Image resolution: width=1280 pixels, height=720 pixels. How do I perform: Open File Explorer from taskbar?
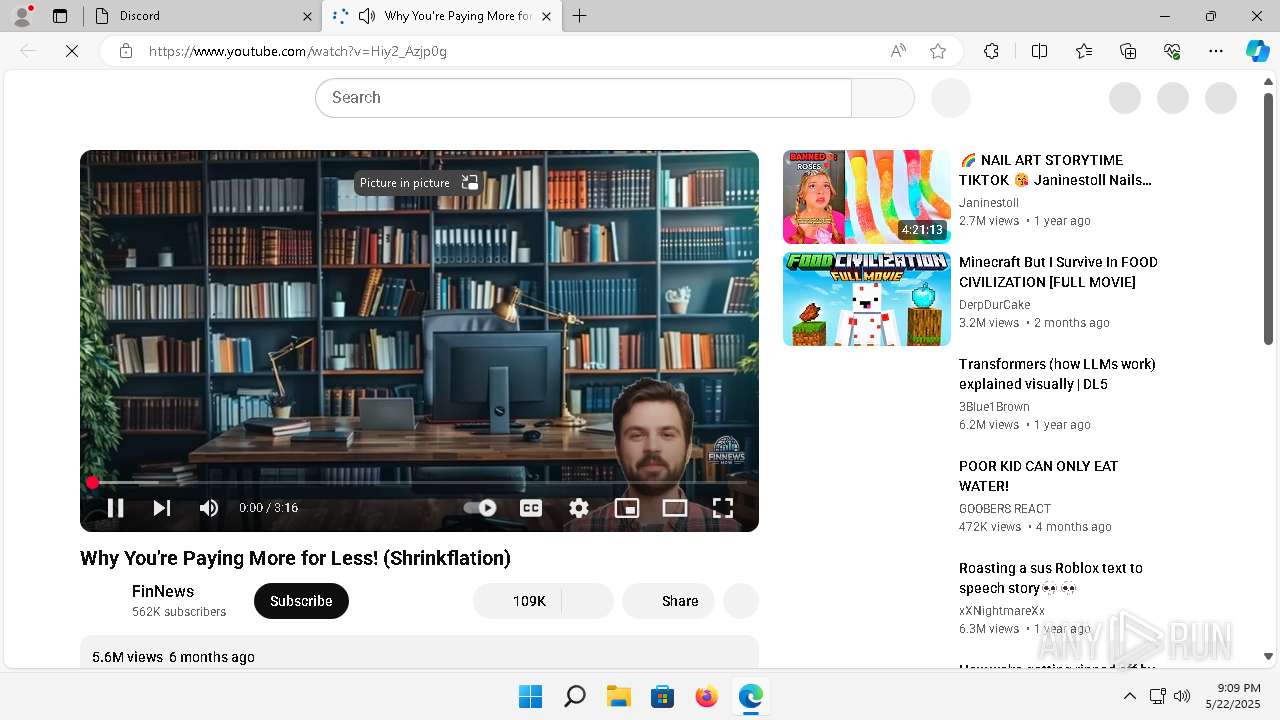click(x=619, y=696)
